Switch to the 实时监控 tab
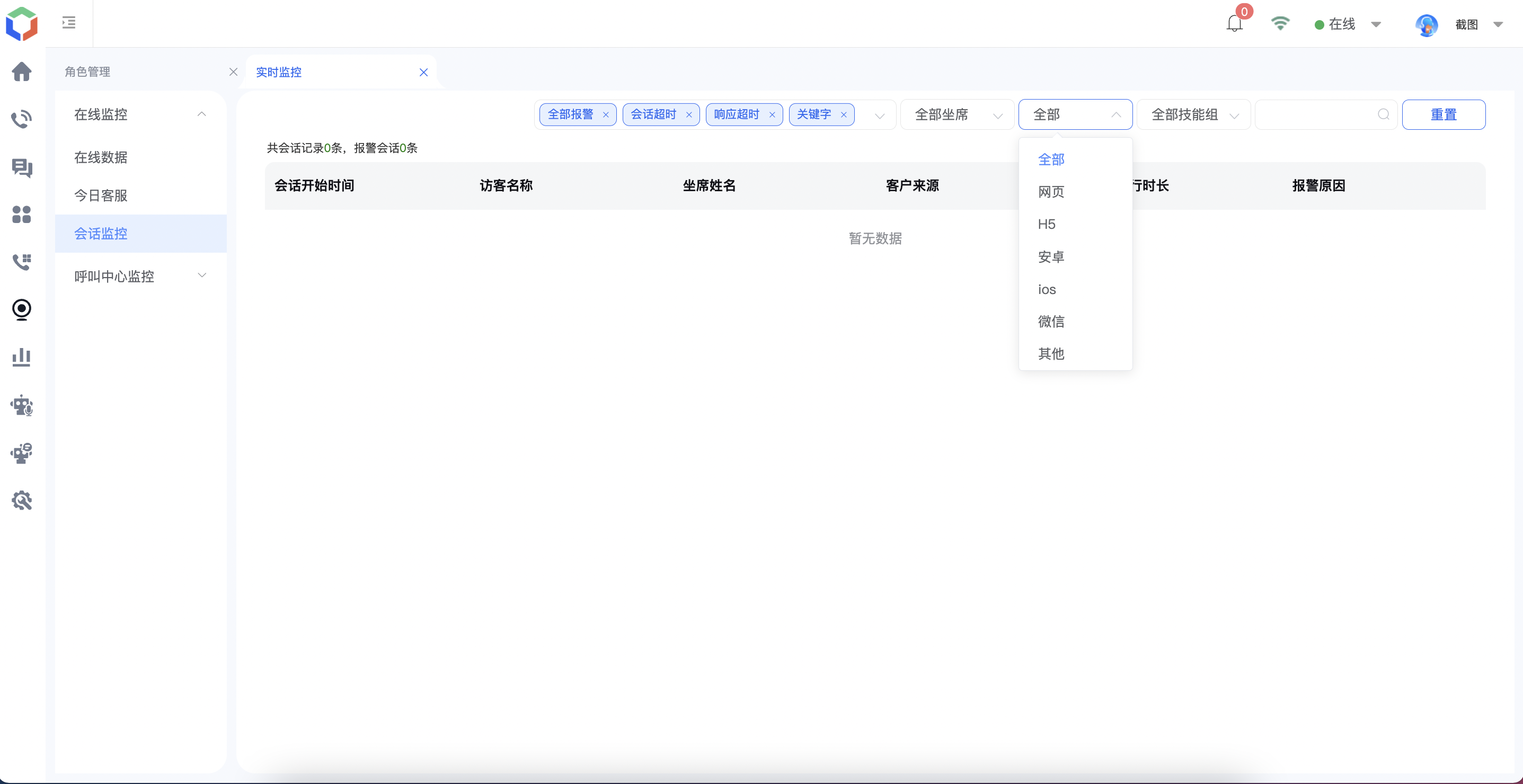Image resolution: width=1523 pixels, height=784 pixels. [278, 72]
